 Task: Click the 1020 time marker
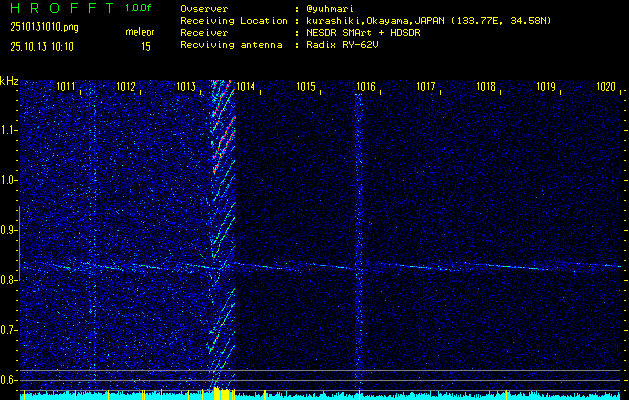tap(606, 87)
